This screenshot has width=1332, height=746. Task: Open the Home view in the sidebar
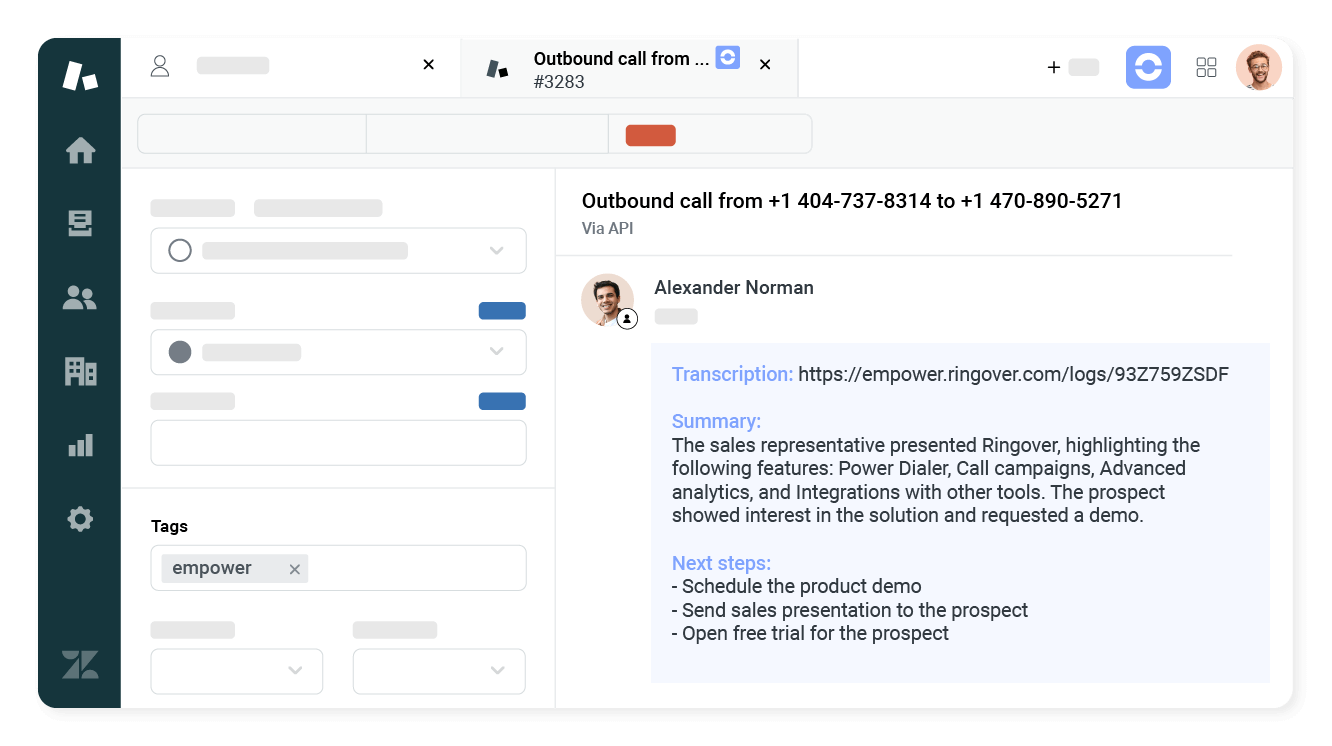pos(79,151)
